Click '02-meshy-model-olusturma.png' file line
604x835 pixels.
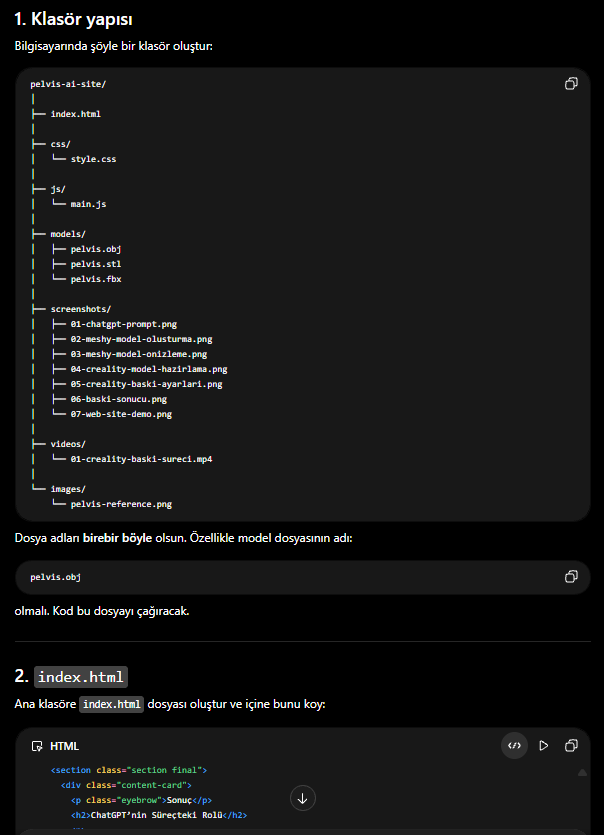click(x=141, y=339)
